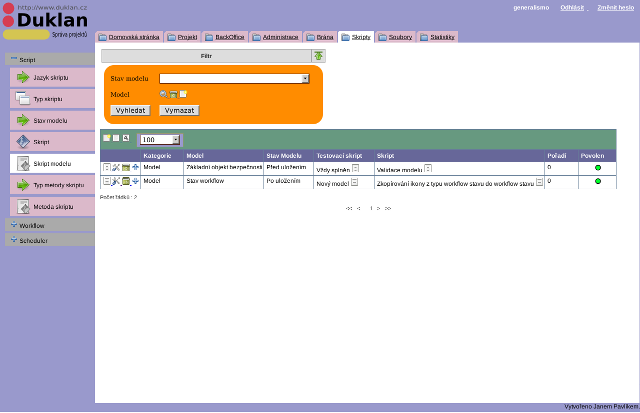Open detail icon next to Validace modelu

point(428,168)
